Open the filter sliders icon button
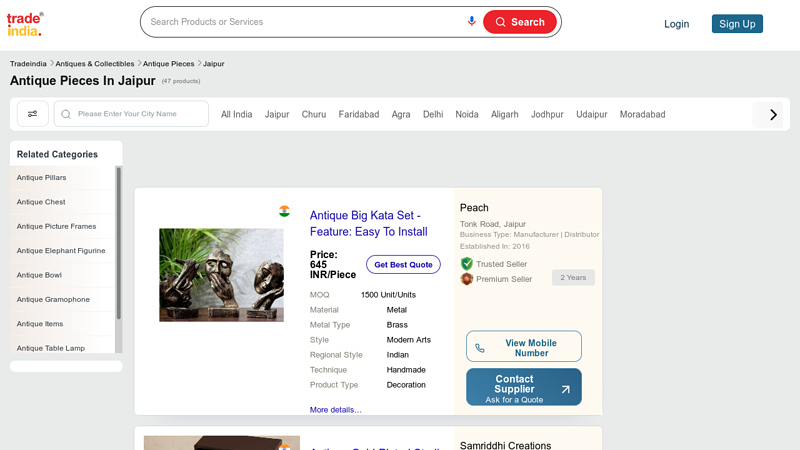 click(33, 114)
